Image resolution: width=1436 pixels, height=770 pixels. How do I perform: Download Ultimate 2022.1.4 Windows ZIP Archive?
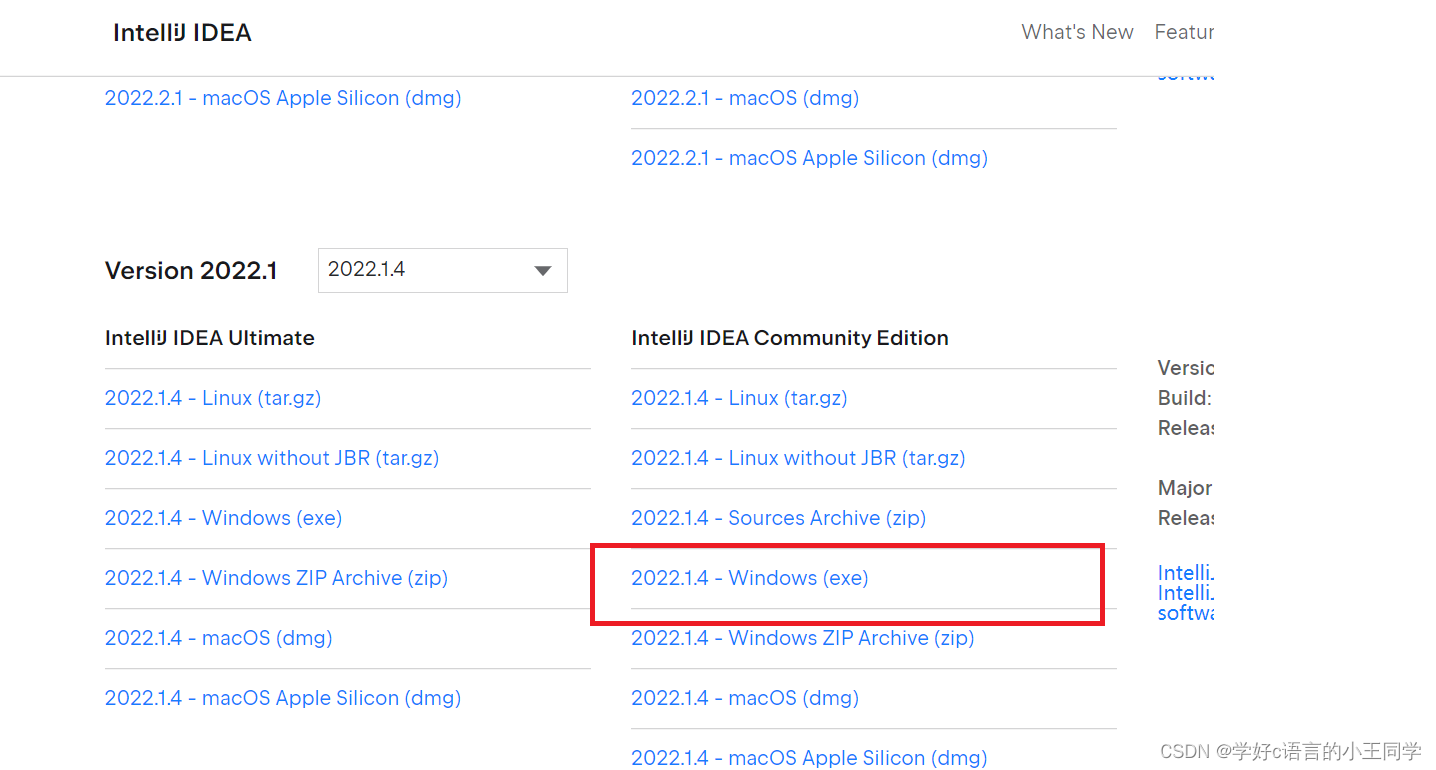[276, 578]
